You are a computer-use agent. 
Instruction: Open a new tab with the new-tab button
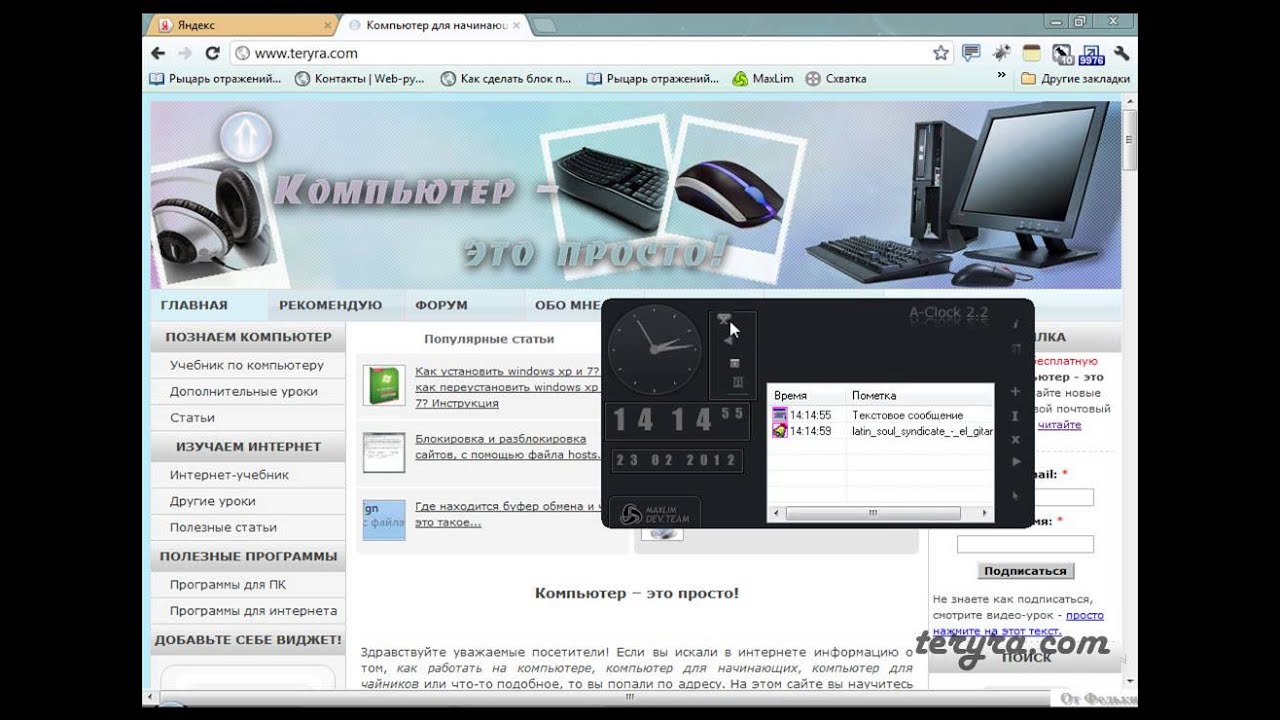[545, 25]
